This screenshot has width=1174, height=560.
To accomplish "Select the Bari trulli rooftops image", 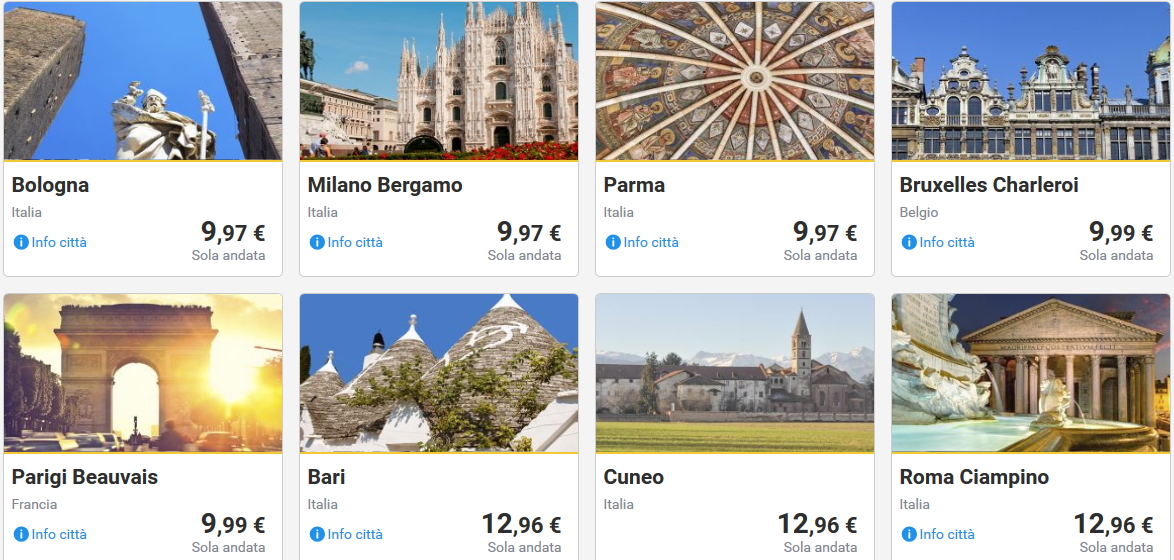I will coord(439,373).
